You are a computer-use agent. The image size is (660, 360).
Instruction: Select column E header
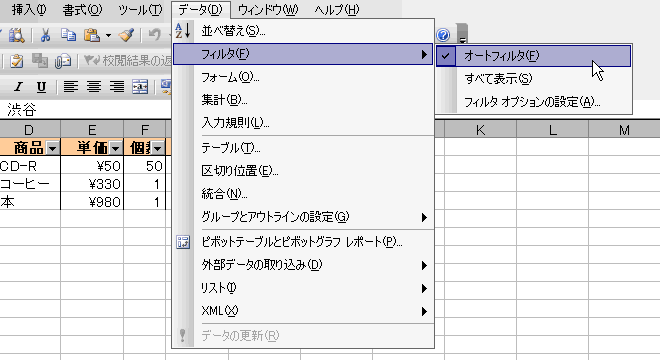pyautogui.click(x=92, y=130)
